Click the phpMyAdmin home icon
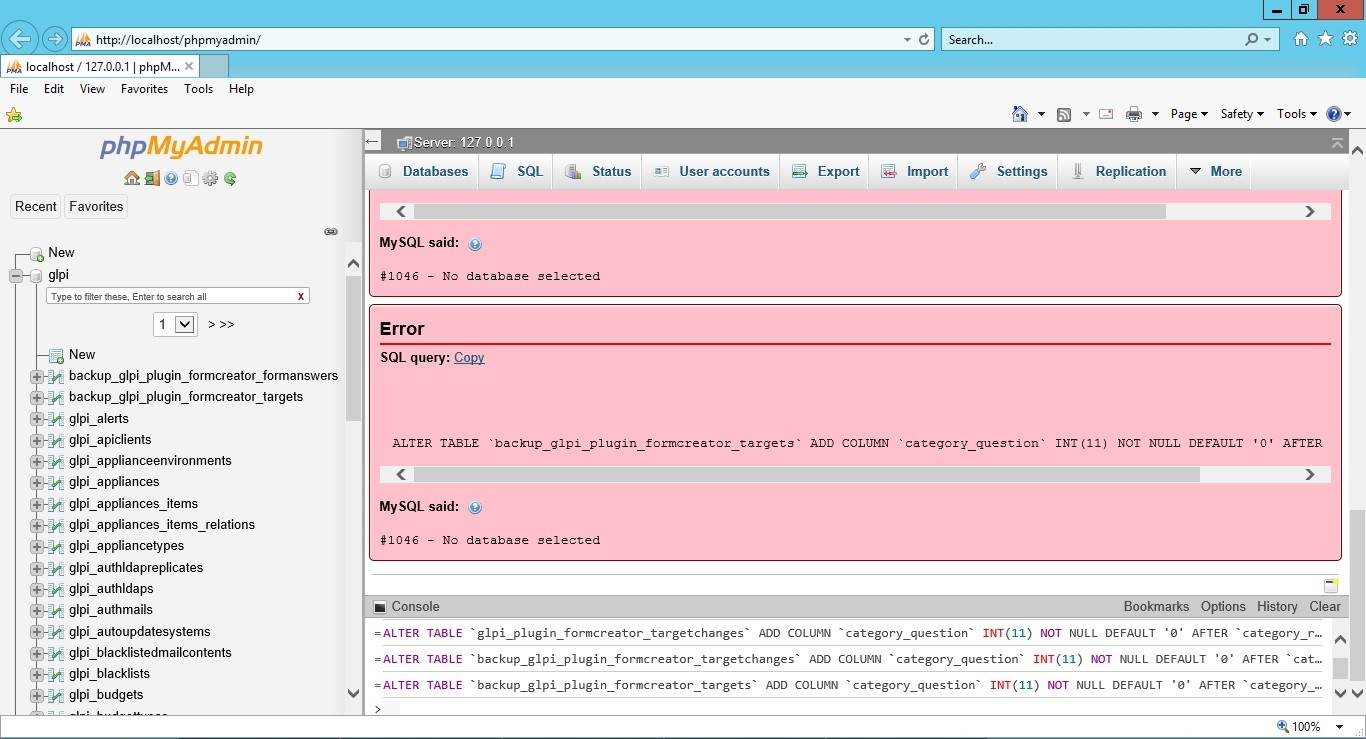The width and height of the screenshot is (1366, 739). tap(132, 178)
